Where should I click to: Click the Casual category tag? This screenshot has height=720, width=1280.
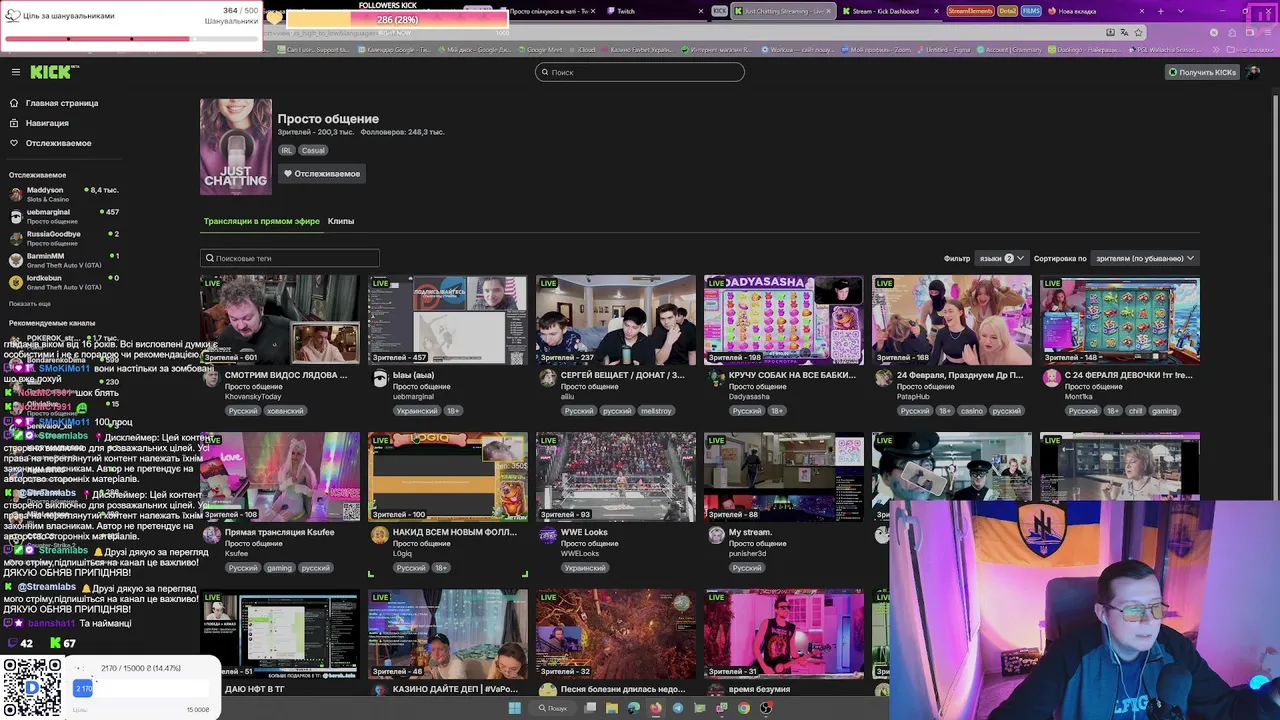point(313,151)
